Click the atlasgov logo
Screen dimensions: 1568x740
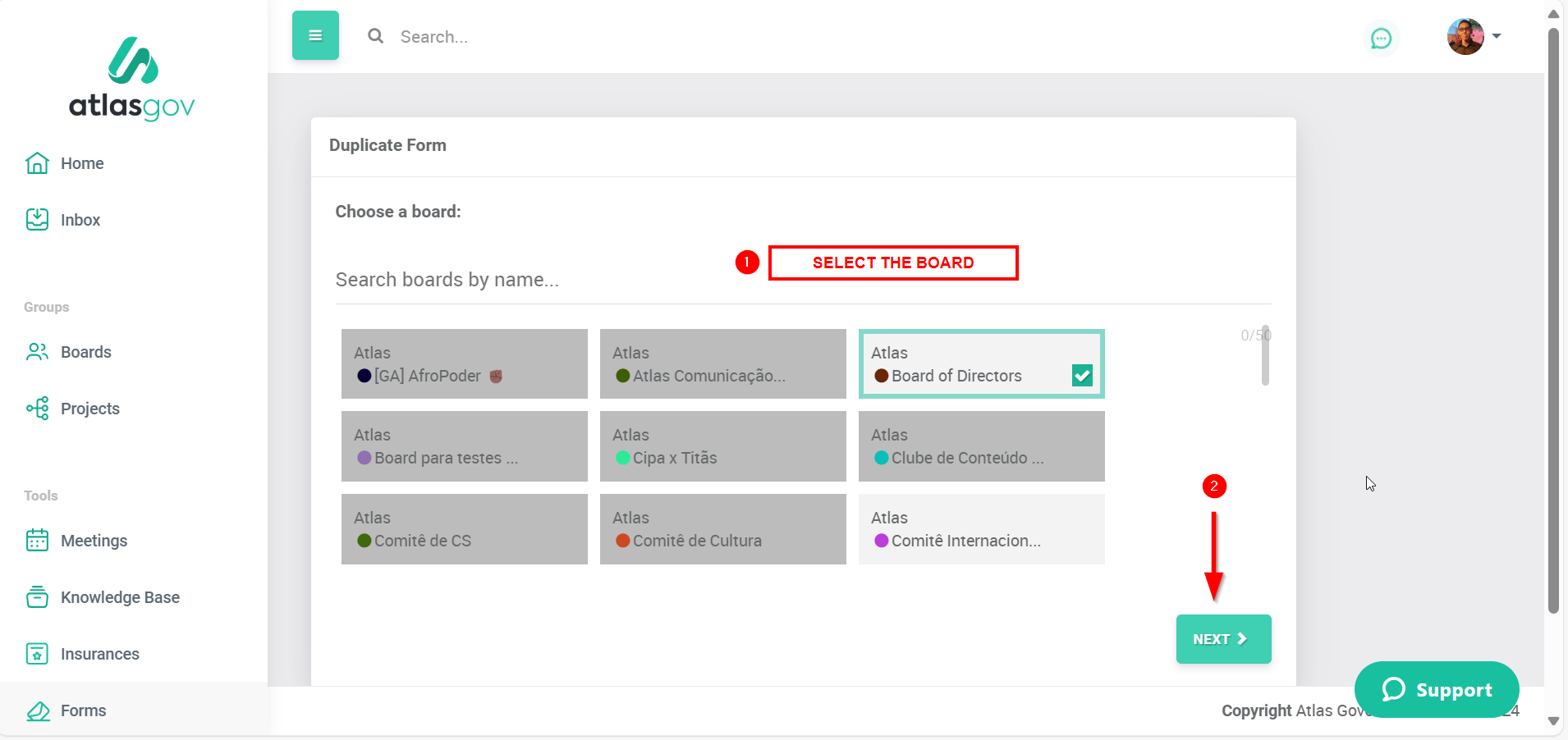coord(131,79)
